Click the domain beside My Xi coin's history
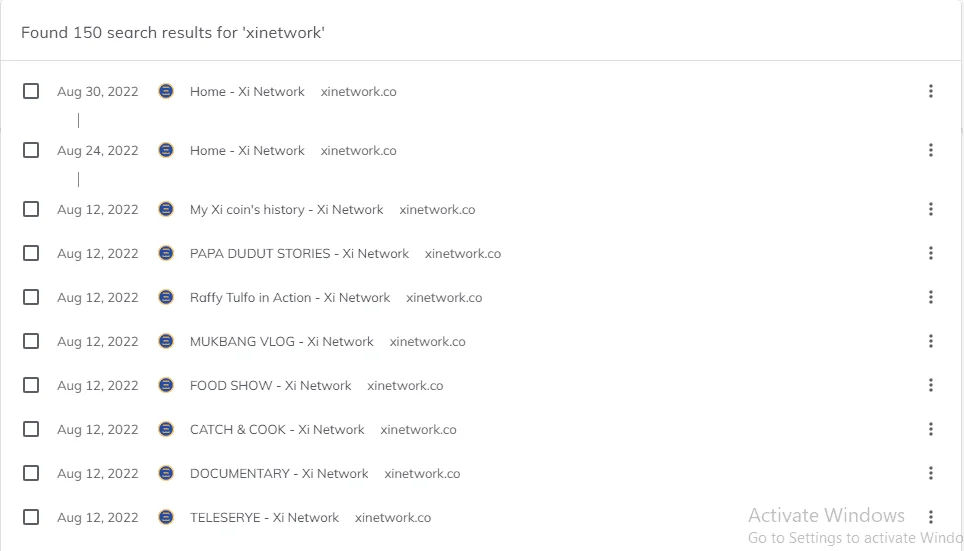 tap(437, 210)
